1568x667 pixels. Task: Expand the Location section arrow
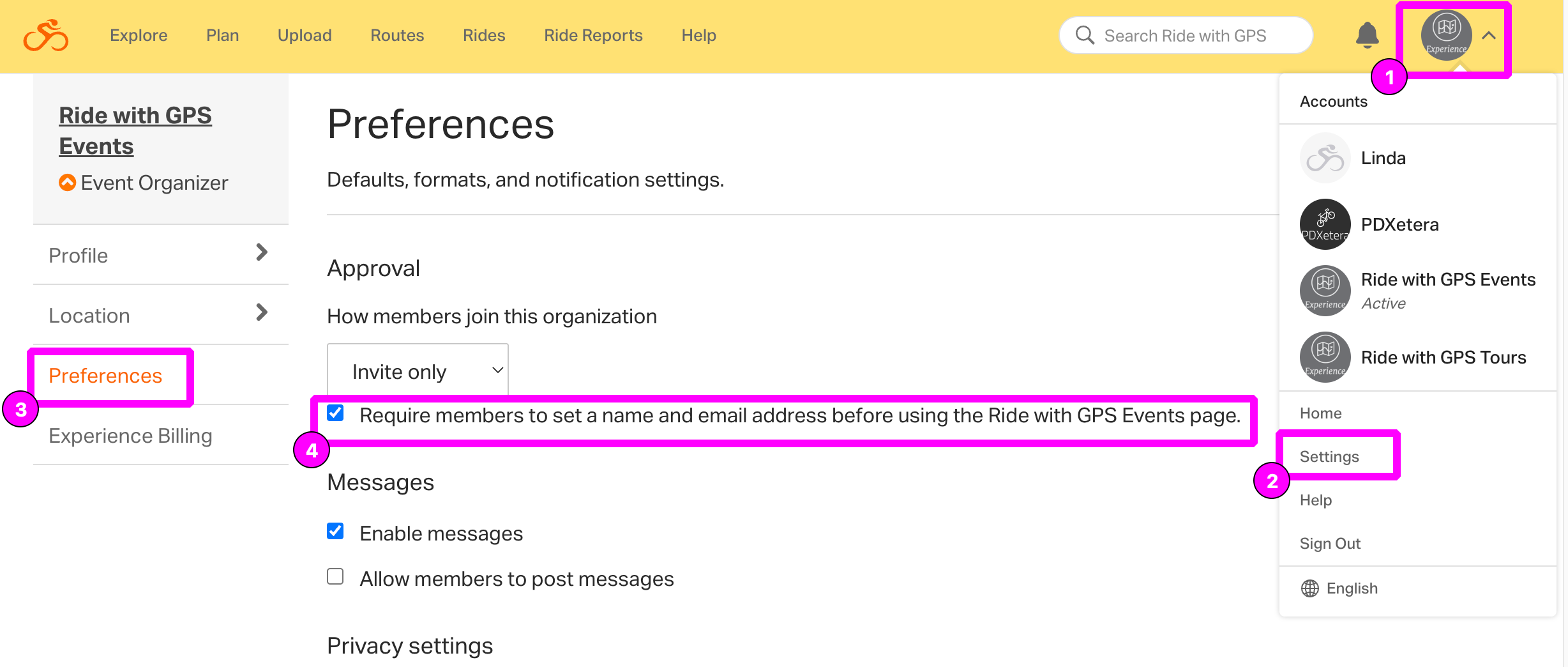point(262,312)
